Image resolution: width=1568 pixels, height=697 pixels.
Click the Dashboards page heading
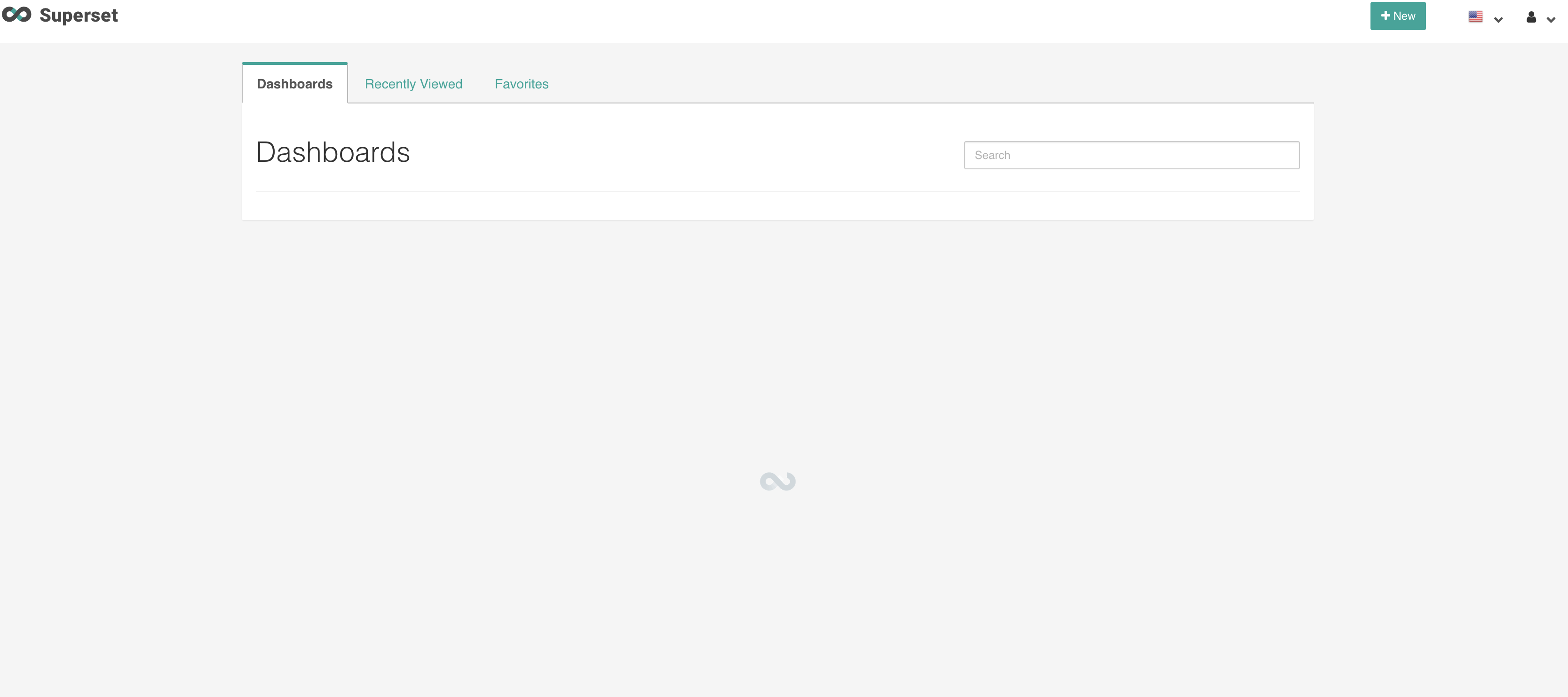click(333, 152)
